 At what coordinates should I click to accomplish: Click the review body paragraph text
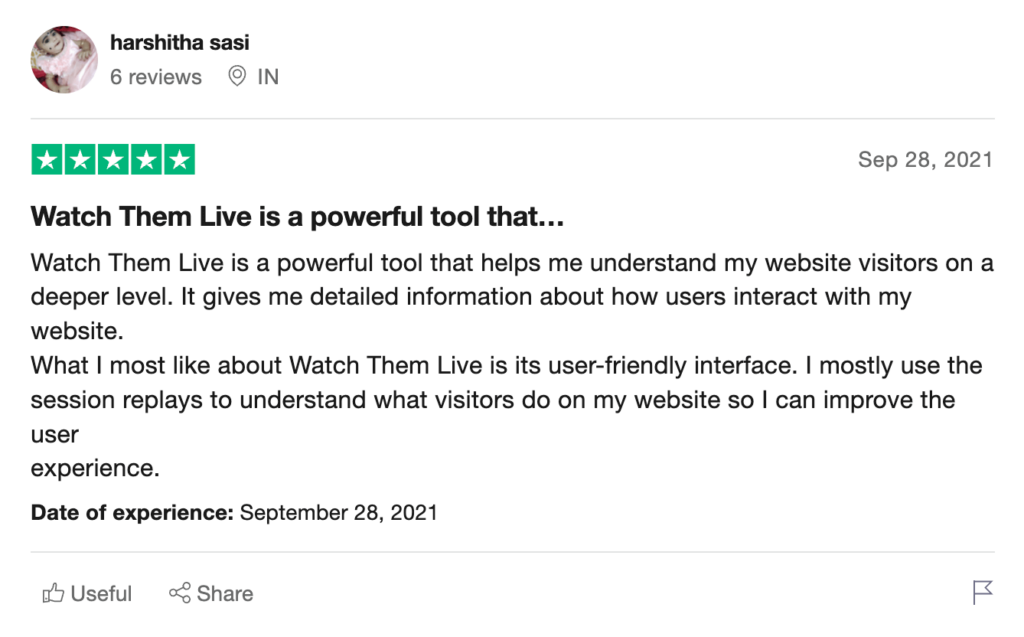click(x=512, y=365)
